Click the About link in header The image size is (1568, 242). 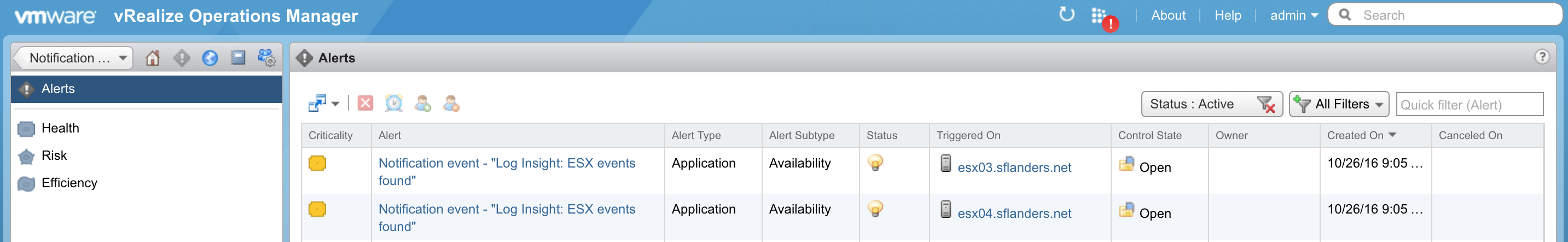[1168, 15]
